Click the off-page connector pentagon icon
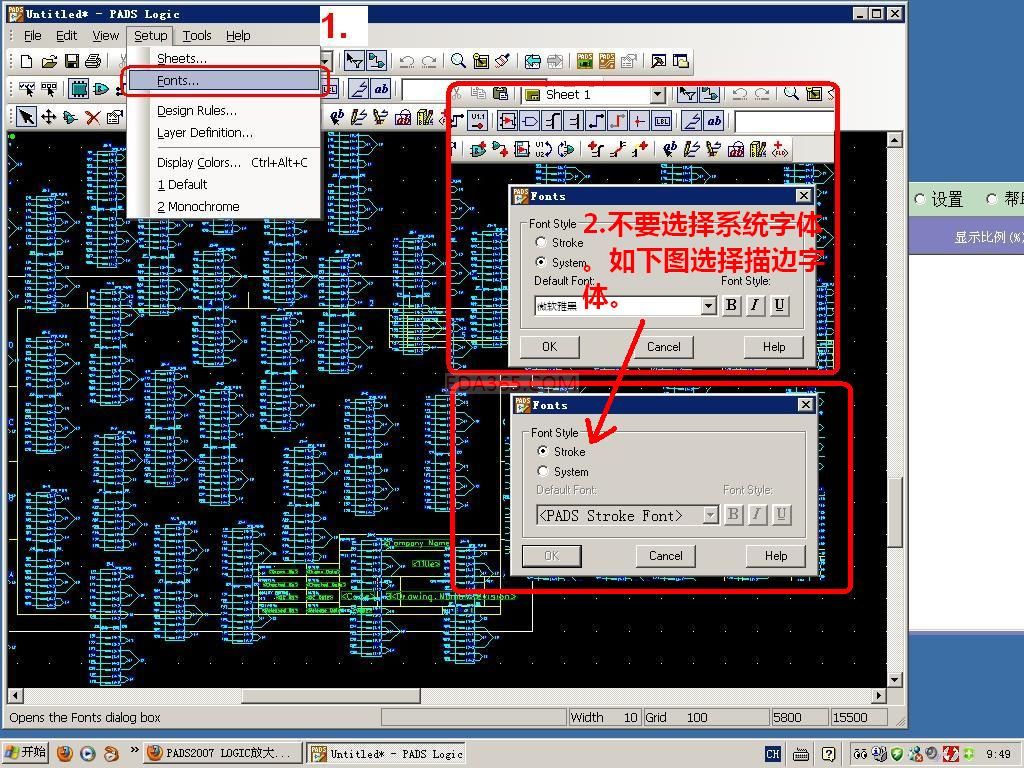Viewport: 1024px width, 768px height. (x=530, y=121)
